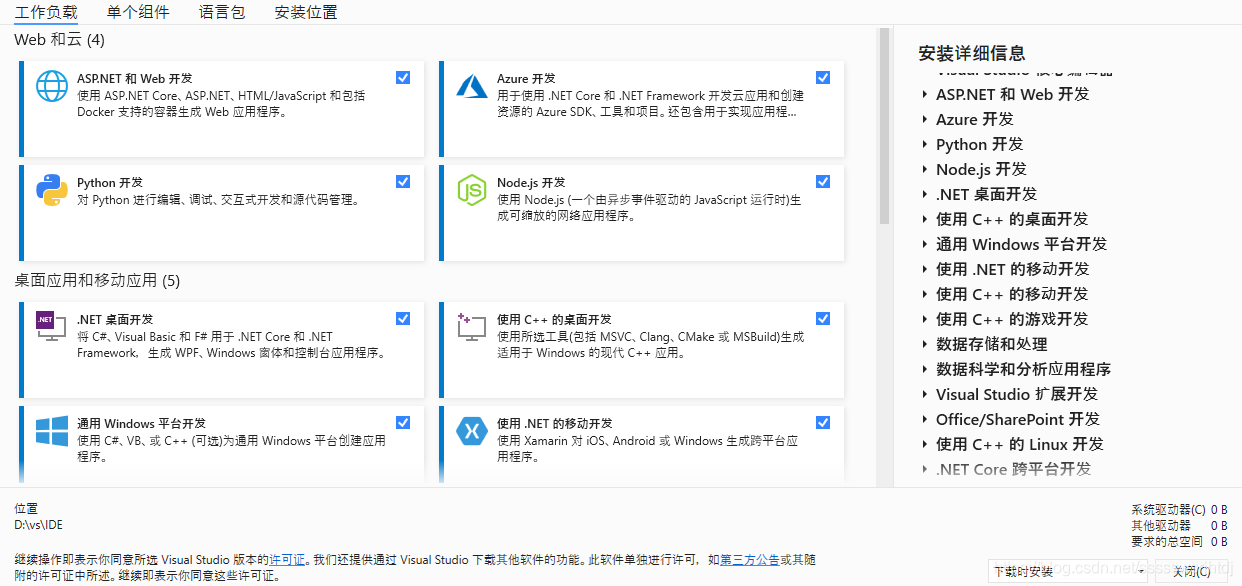
Task: Open the 语言包 tab
Action: click(222, 12)
